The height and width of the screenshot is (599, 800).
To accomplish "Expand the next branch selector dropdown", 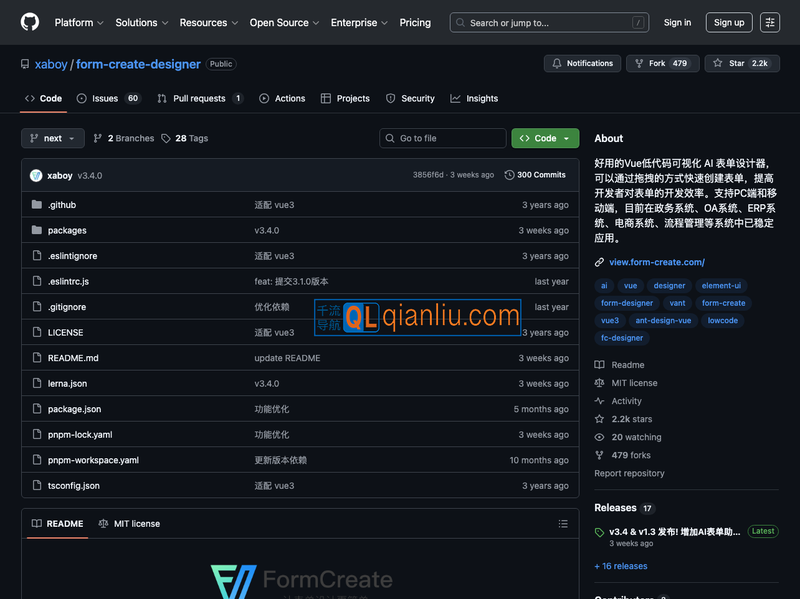I will [x=53, y=138].
